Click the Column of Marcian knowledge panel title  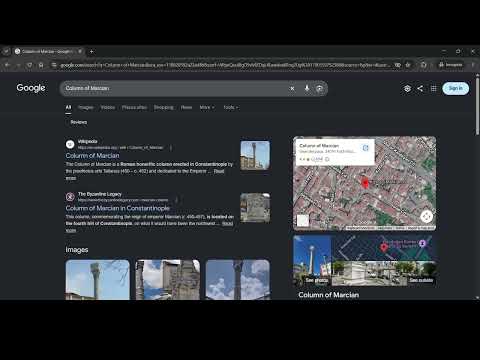coord(329,295)
